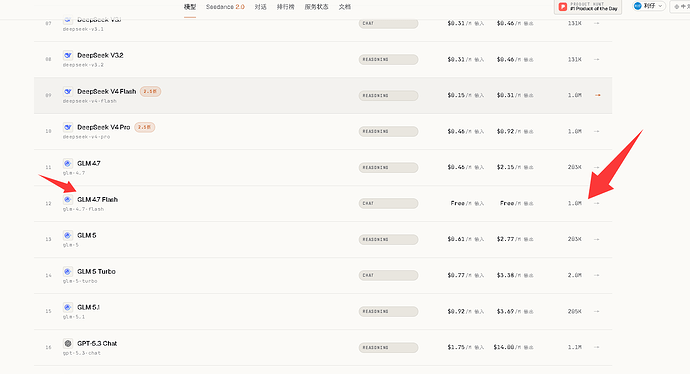Image resolution: width=690 pixels, height=374 pixels.
Task: Click the 2.0M context value for GLM 5 Turbo
Action: pyautogui.click(x=574, y=275)
